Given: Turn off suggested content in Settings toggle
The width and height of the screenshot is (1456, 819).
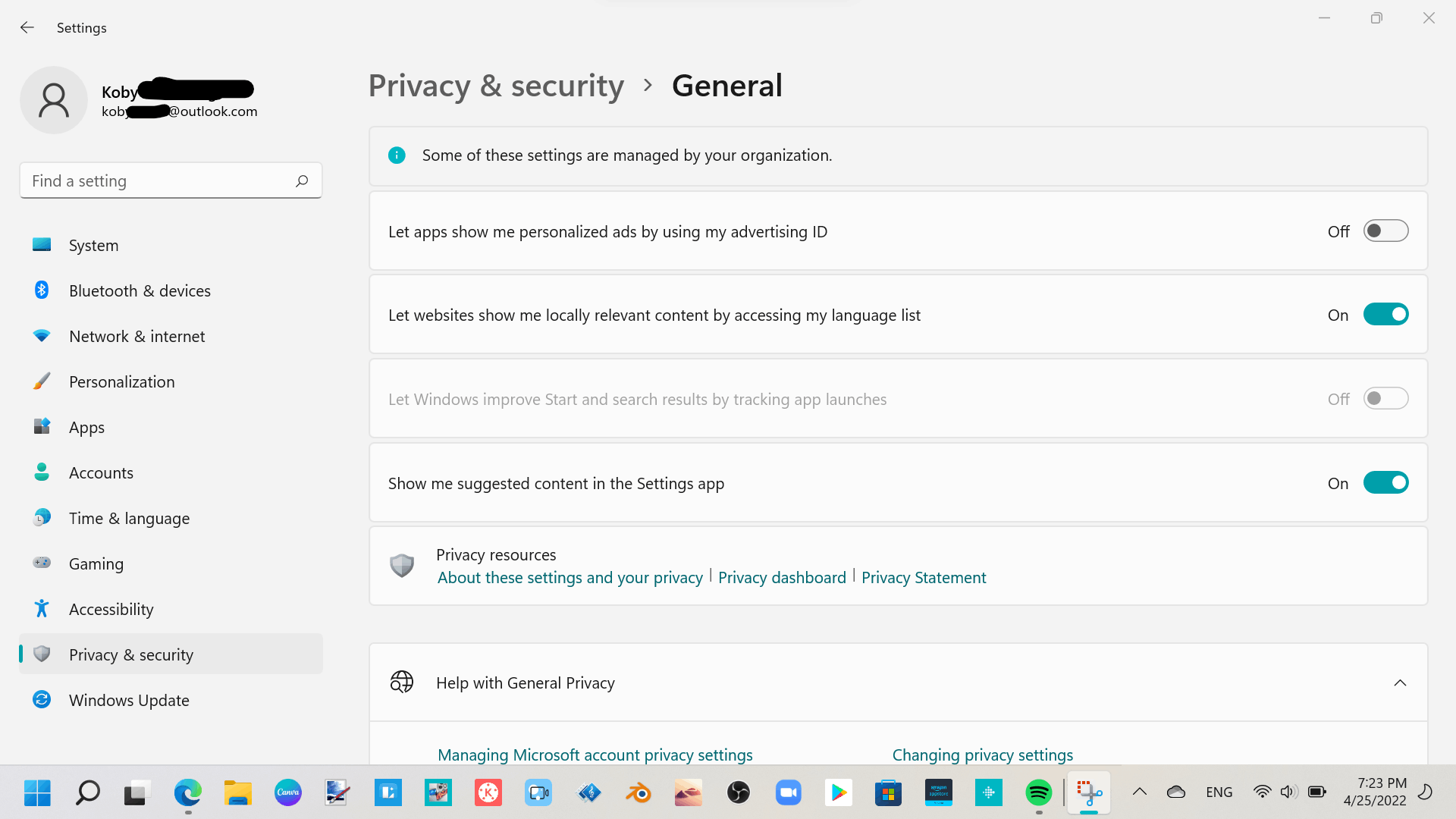Looking at the screenshot, I should [x=1385, y=483].
